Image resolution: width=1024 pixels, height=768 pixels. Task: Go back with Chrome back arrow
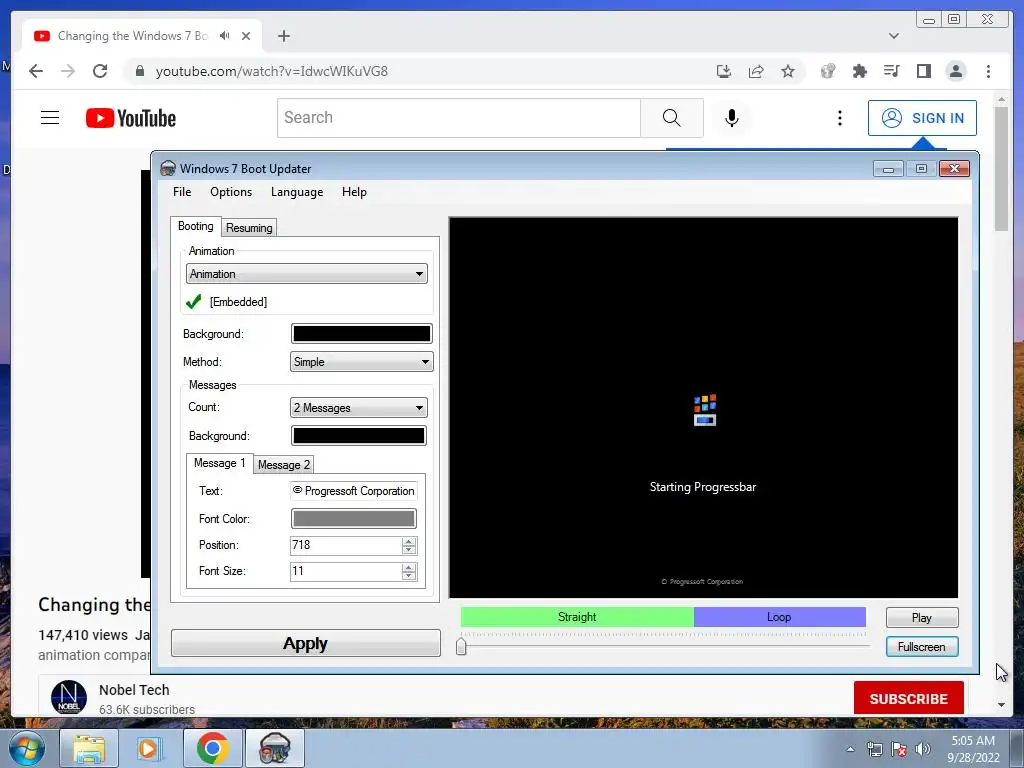[36, 71]
